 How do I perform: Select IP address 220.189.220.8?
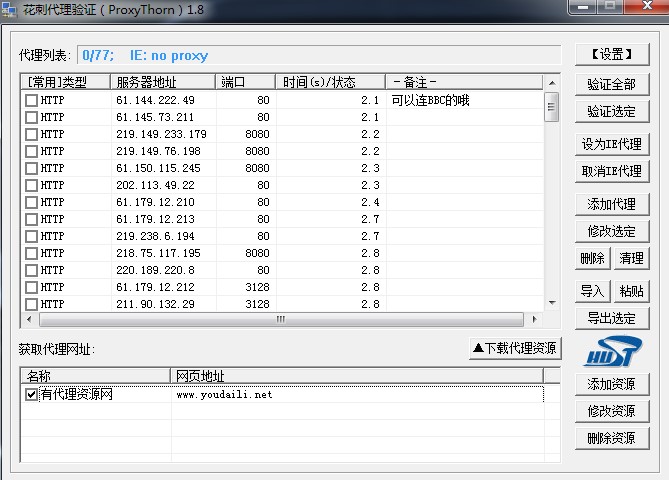tap(155, 271)
